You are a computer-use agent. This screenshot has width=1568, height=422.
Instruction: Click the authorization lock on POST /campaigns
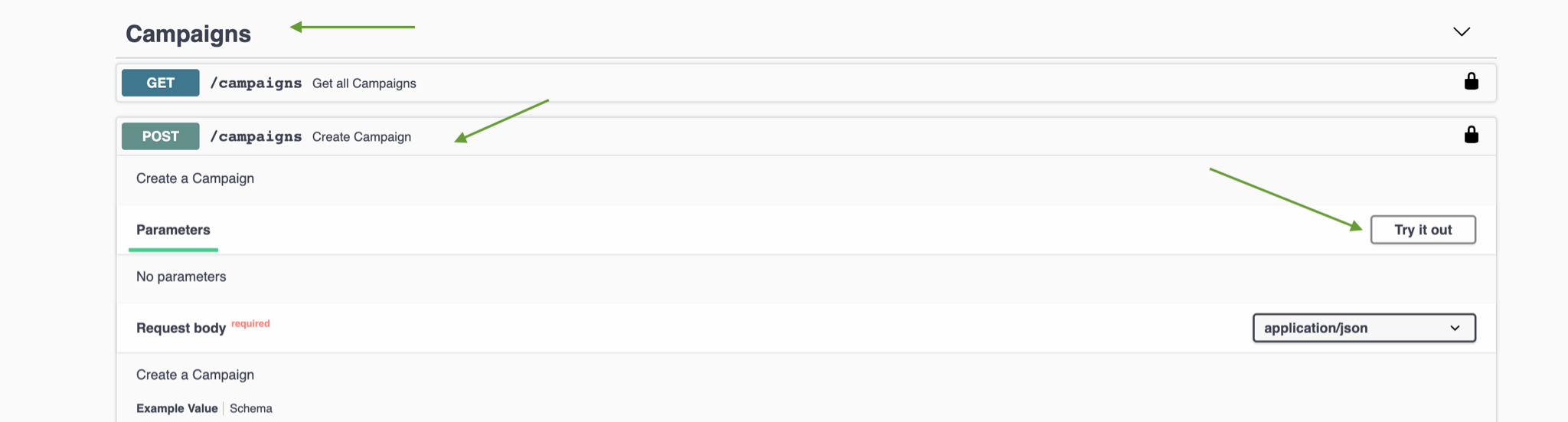[1471, 135]
